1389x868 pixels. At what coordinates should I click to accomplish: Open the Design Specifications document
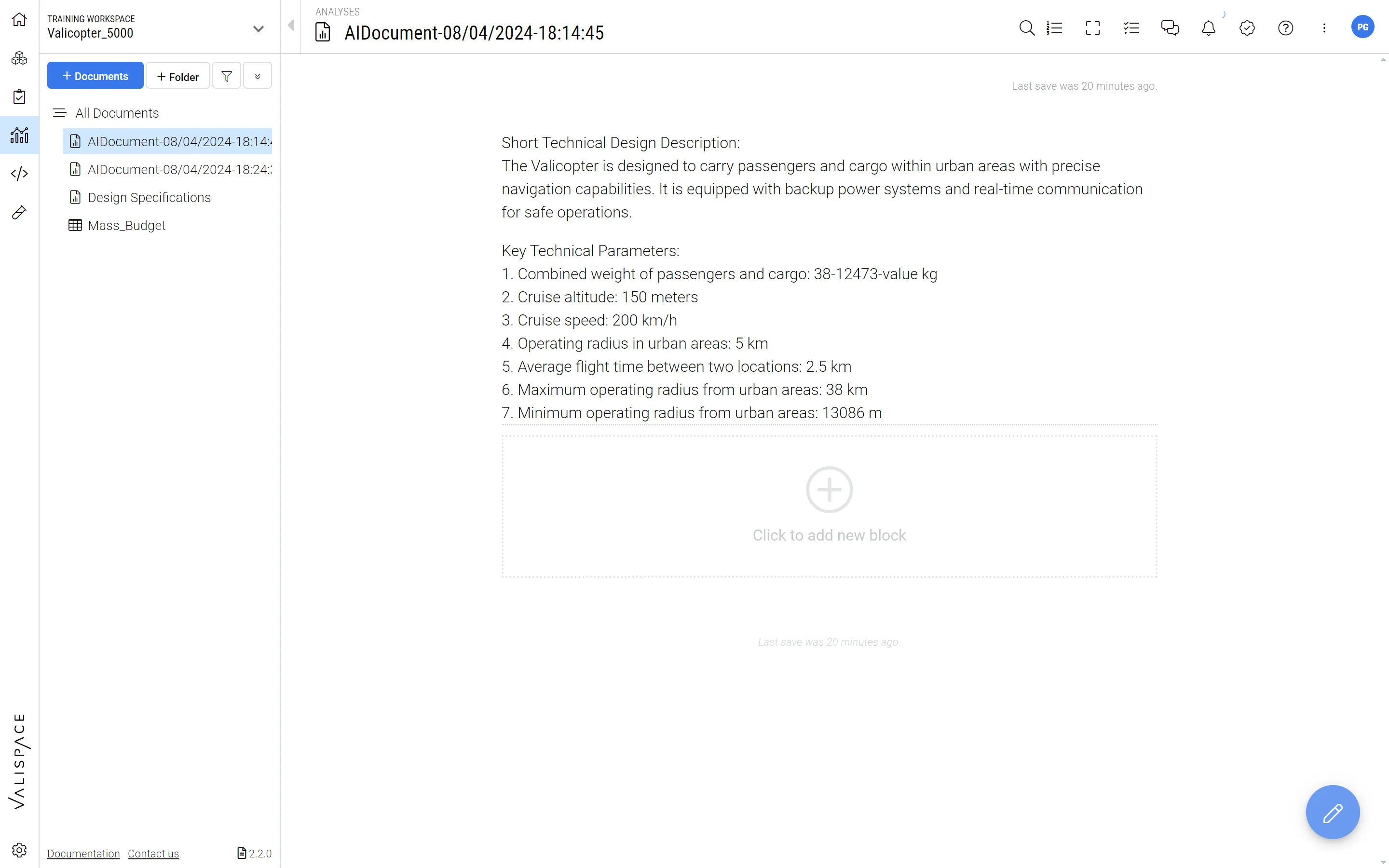click(149, 198)
